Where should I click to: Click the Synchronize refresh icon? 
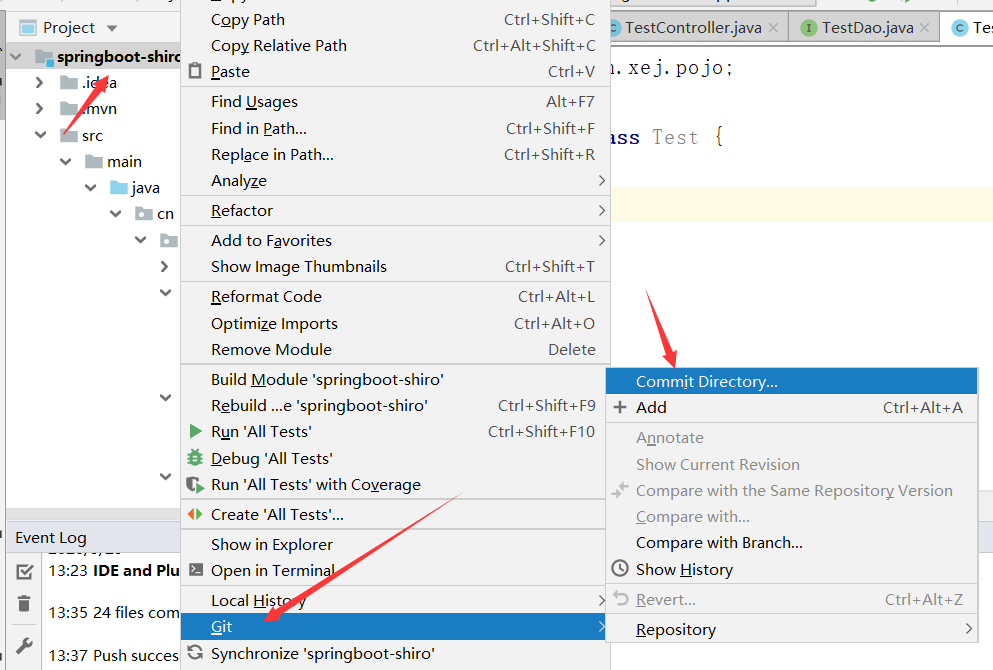pos(196,653)
